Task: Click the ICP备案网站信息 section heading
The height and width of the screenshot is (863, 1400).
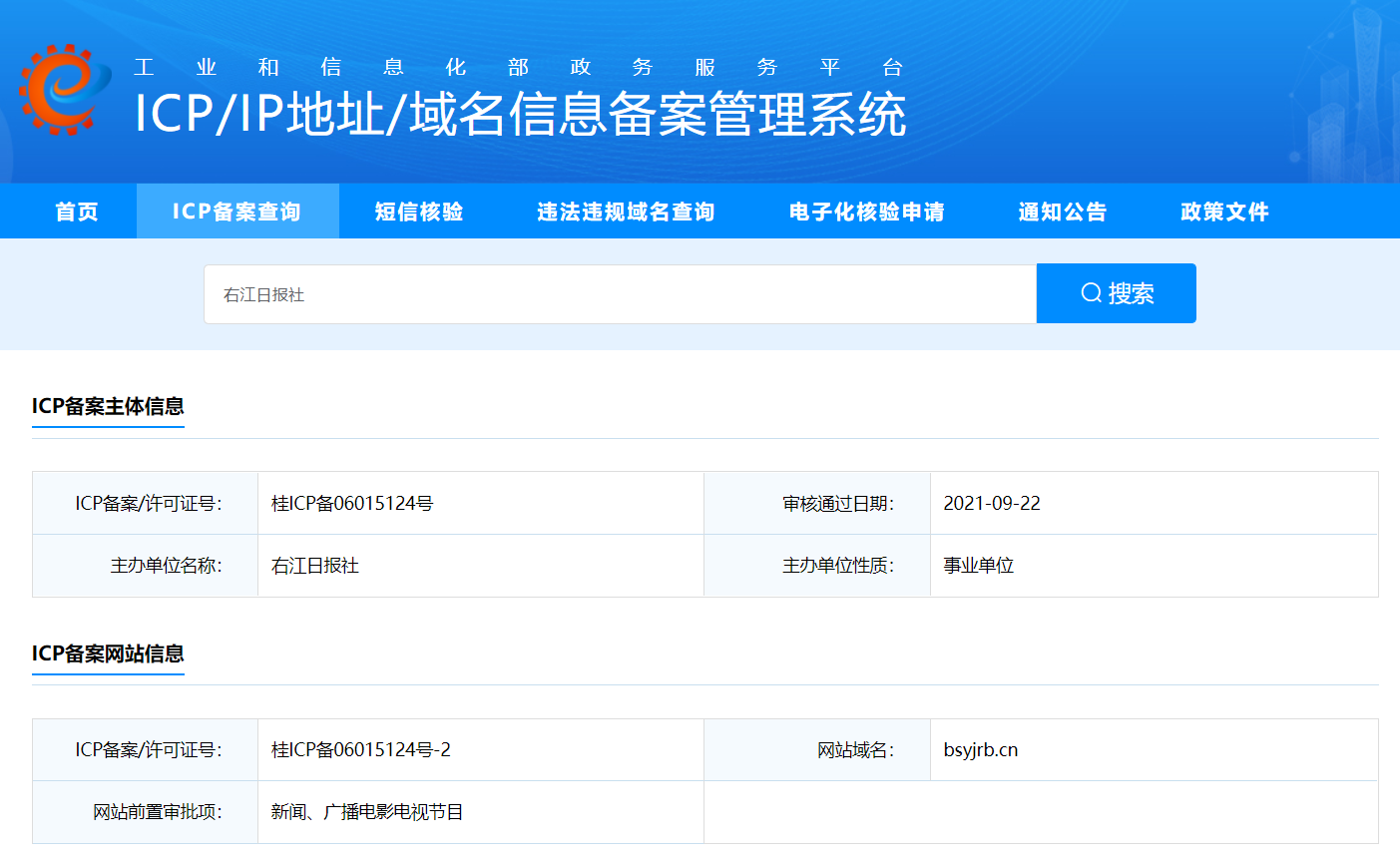Action: pos(108,653)
